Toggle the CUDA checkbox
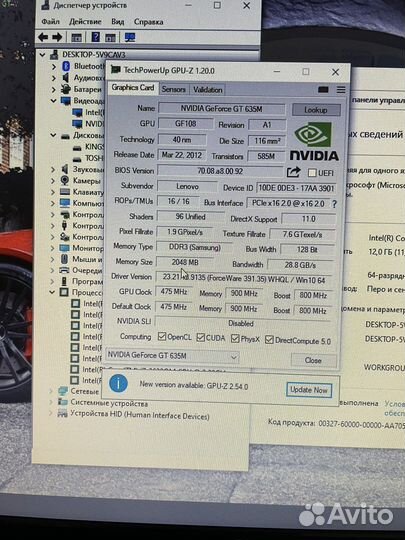 (x=200, y=338)
